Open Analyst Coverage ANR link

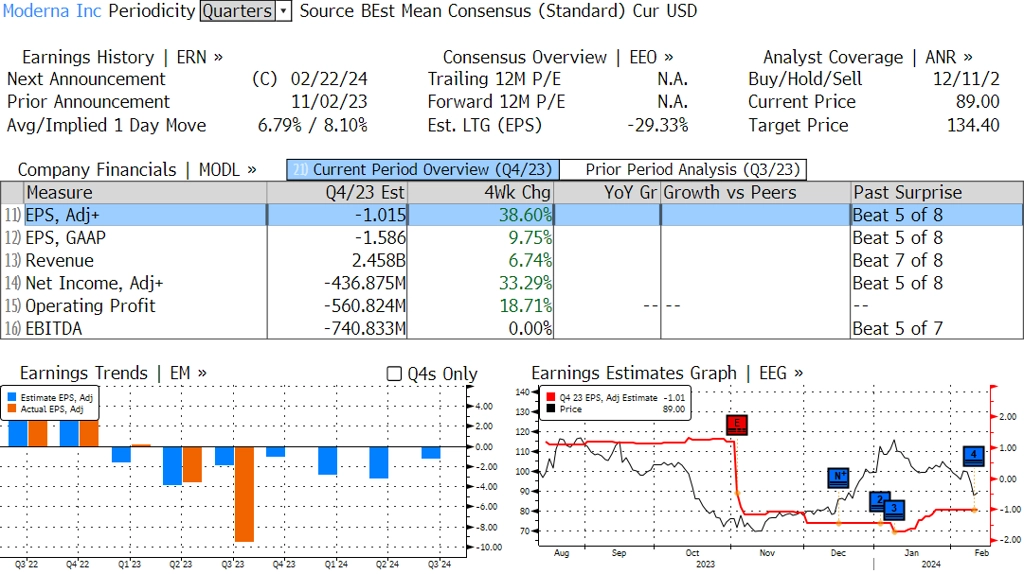(867, 57)
